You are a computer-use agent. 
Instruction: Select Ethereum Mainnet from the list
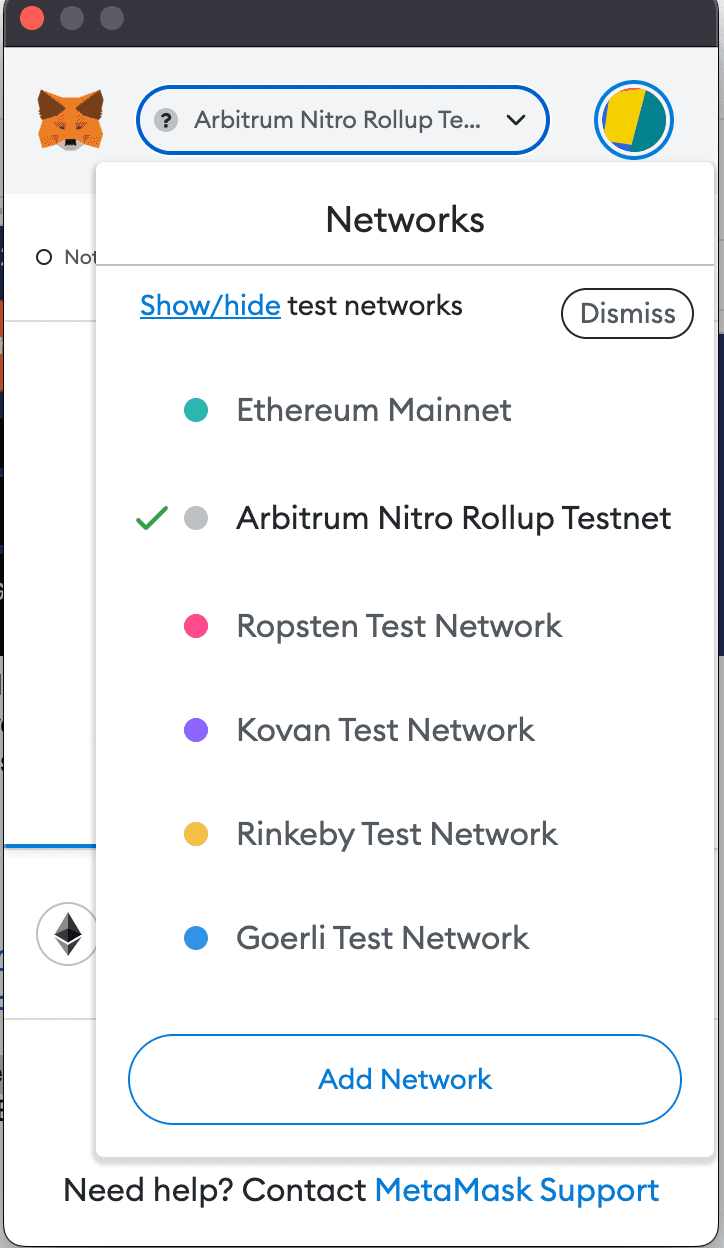click(x=373, y=409)
